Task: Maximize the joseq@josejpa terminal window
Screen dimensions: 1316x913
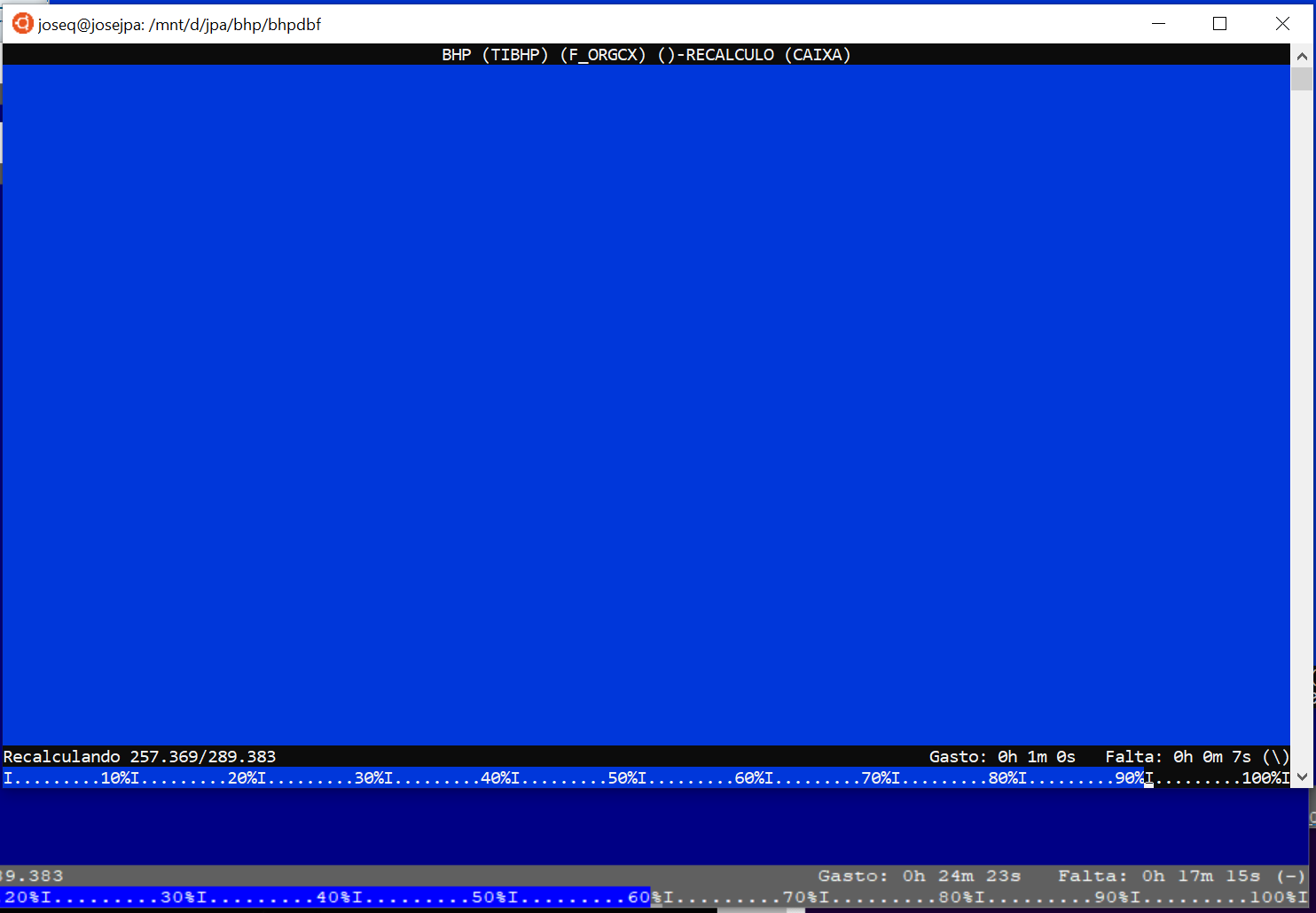Action: (x=1220, y=24)
